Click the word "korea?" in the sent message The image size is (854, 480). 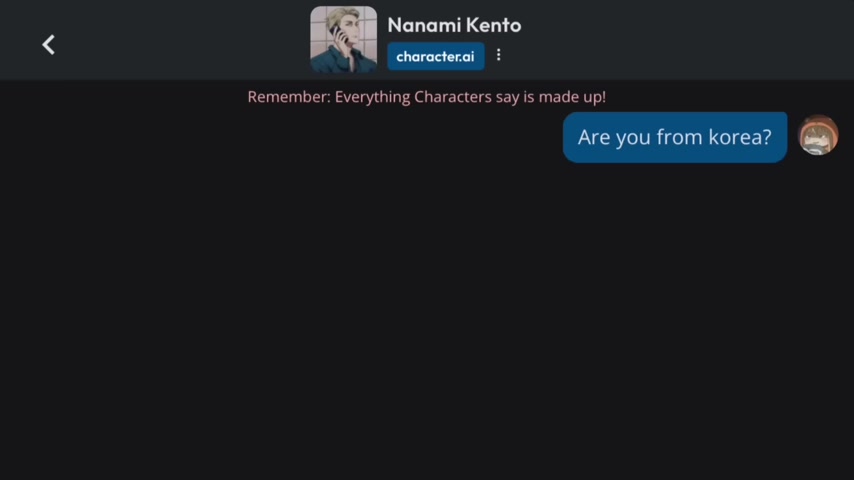tap(740, 137)
